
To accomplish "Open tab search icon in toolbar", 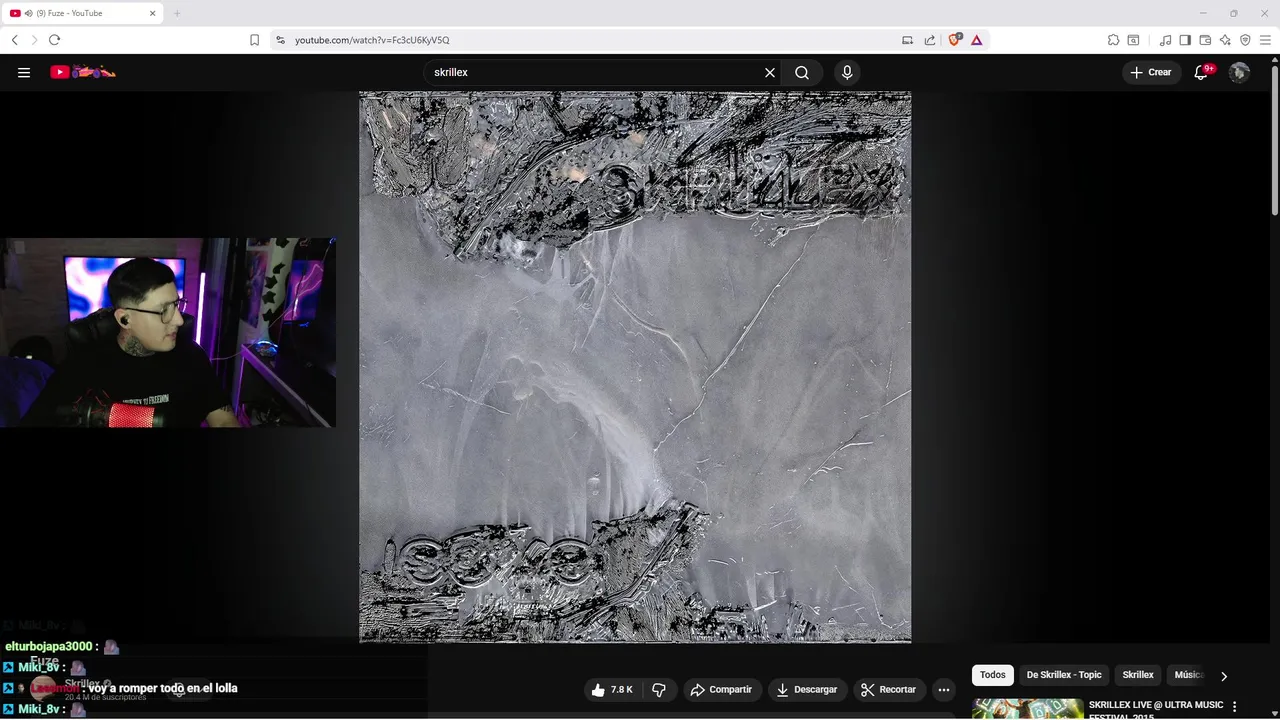I will click(1133, 40).
